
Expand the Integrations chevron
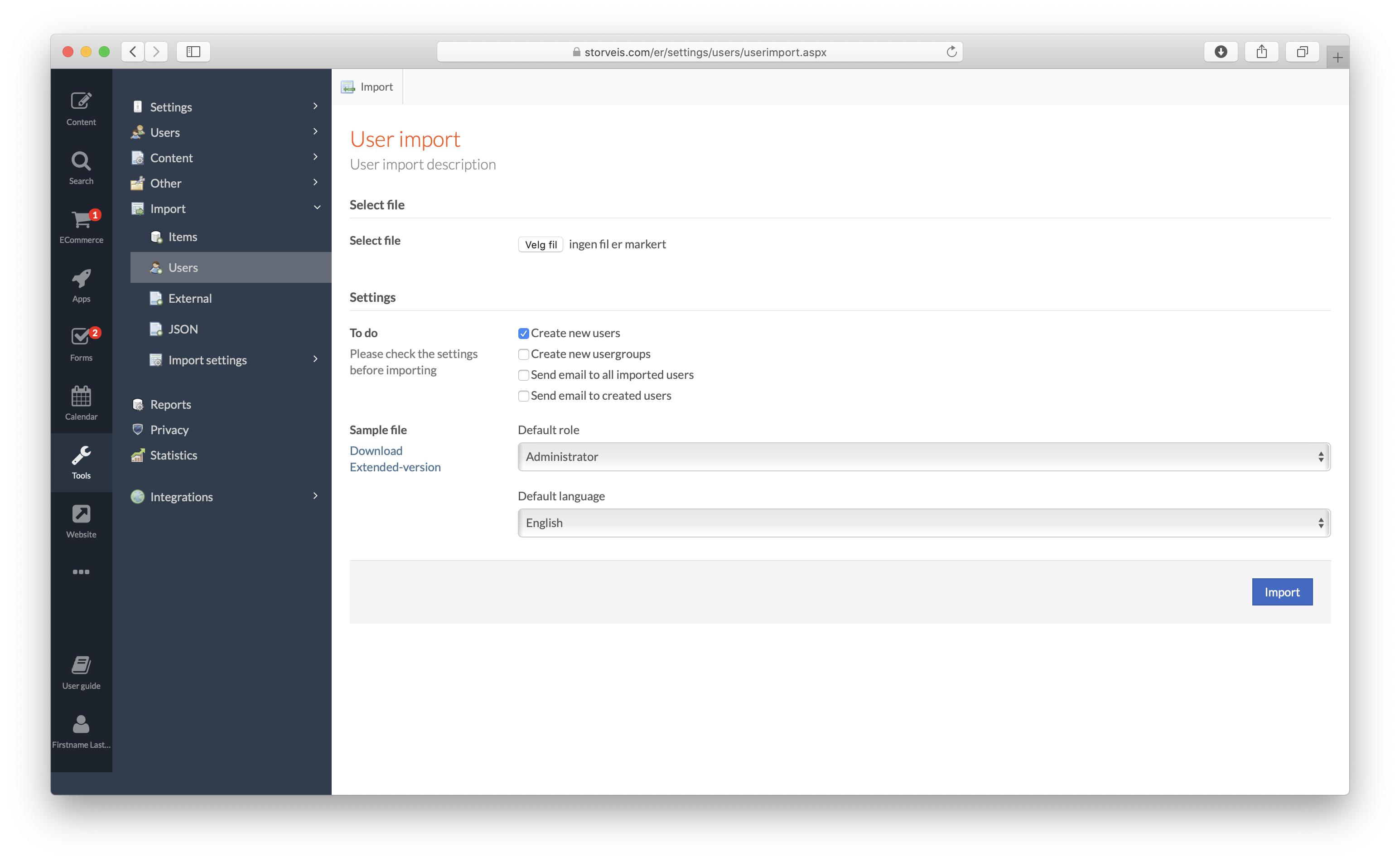[315, 496]
